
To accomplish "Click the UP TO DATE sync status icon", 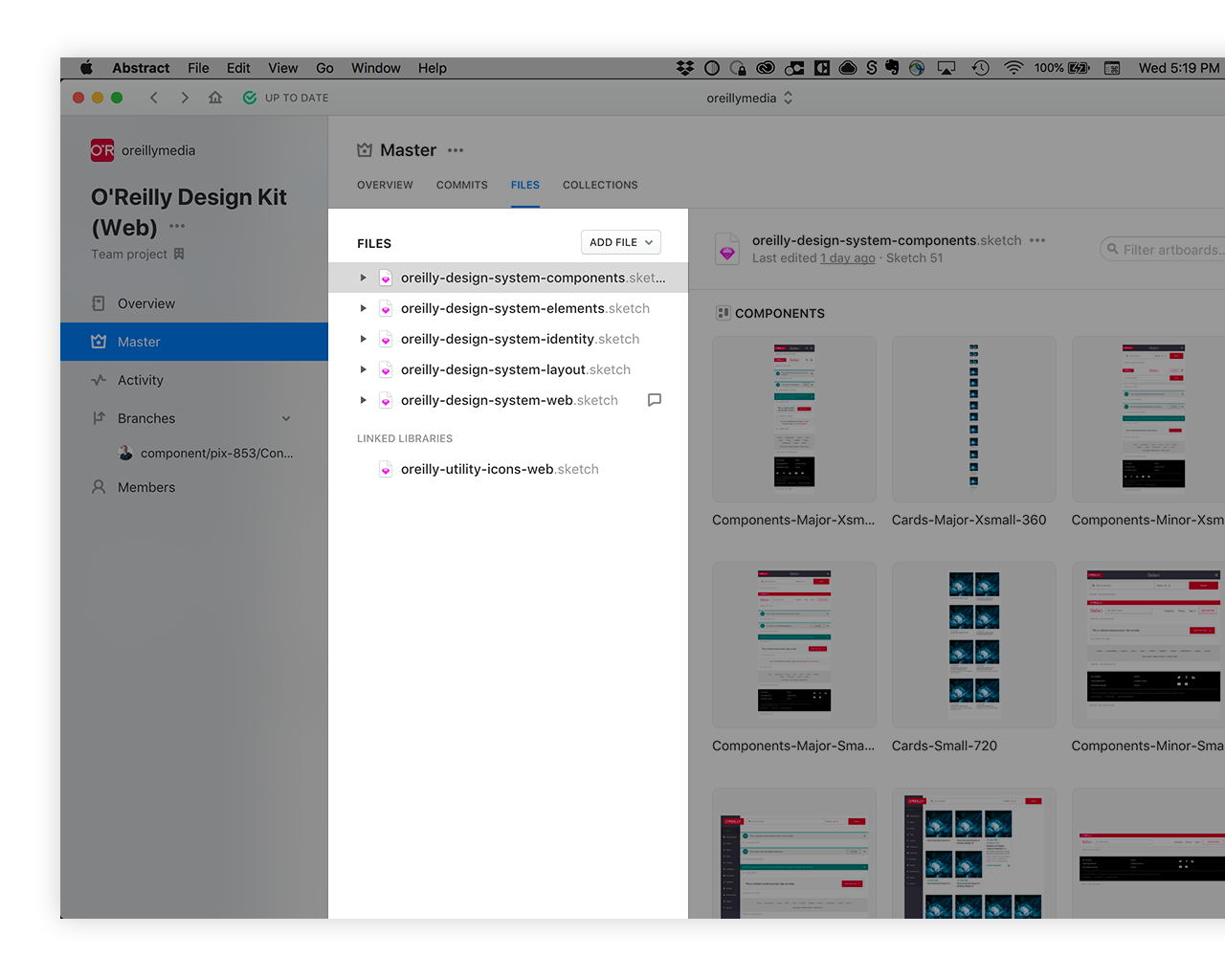I will [250, 98].
